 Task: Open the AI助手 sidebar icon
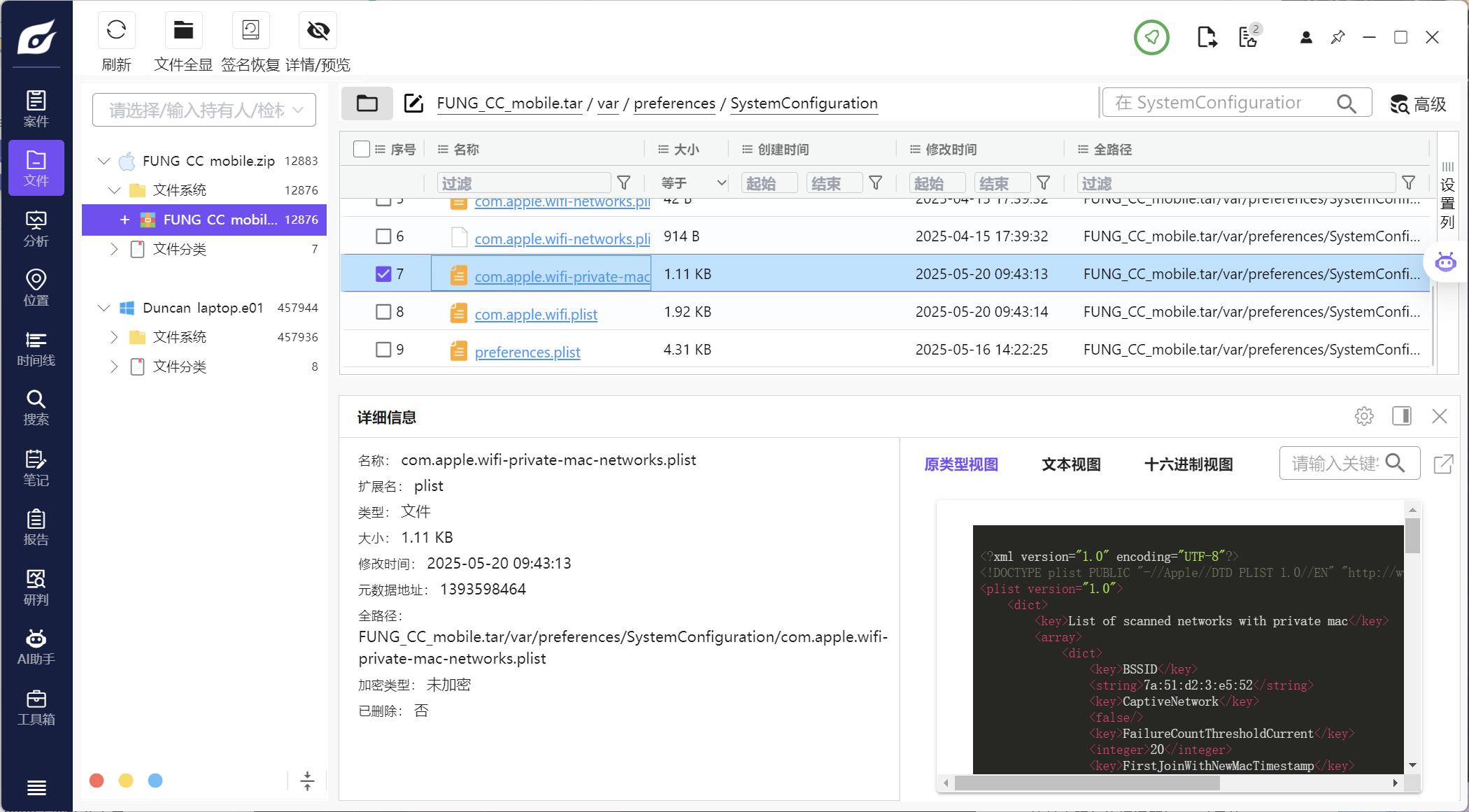(x=36, y=647)
